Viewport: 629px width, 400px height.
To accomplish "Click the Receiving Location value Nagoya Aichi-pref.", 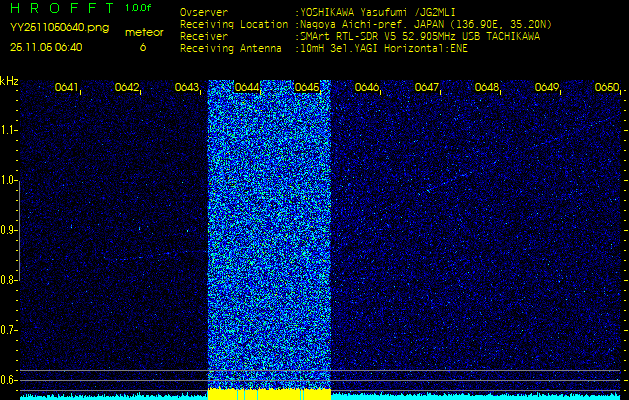I will pyautogui.click(x=426, y=24).
